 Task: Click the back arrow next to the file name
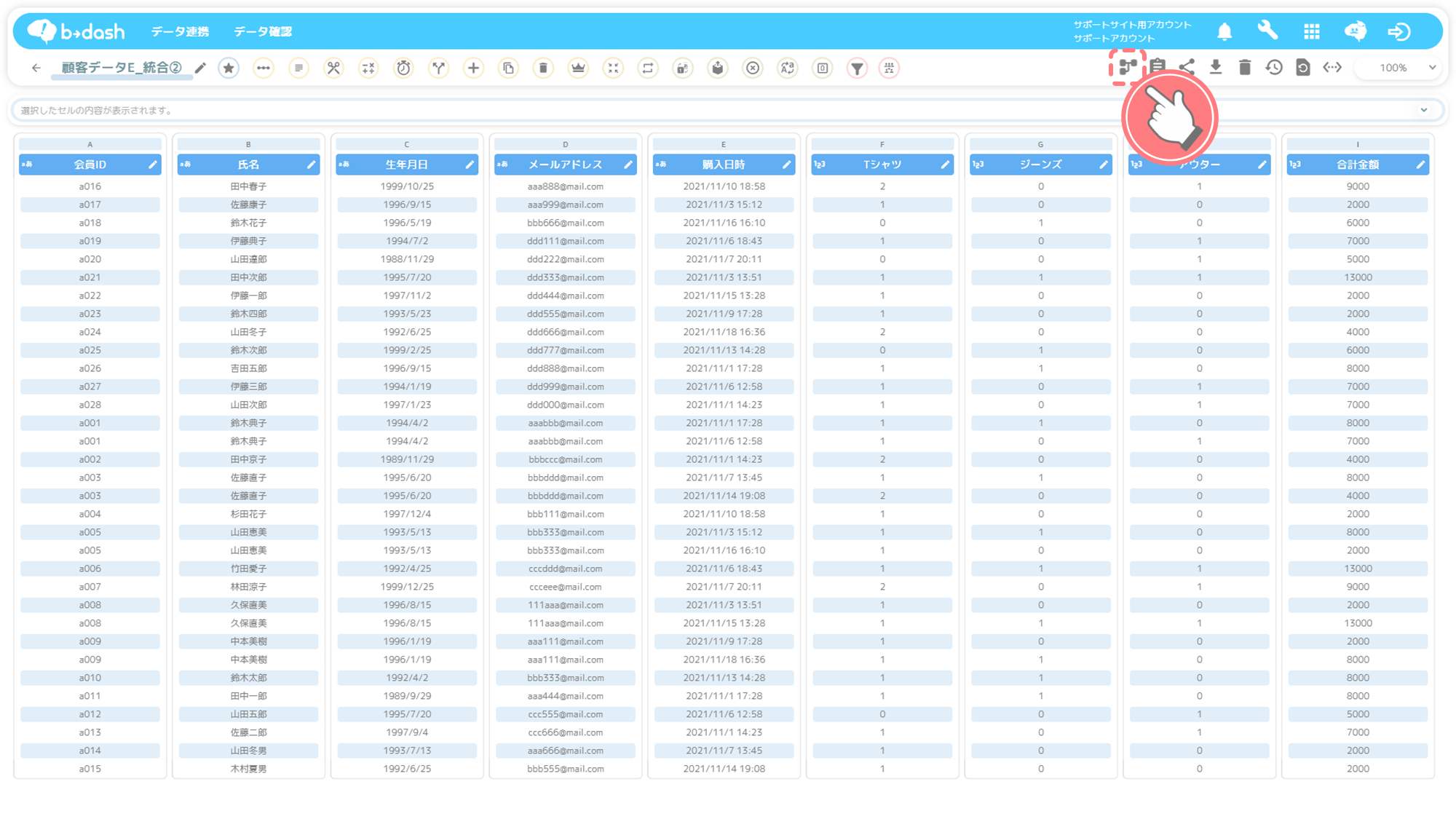pyautogui.click(x=36, y=68)
